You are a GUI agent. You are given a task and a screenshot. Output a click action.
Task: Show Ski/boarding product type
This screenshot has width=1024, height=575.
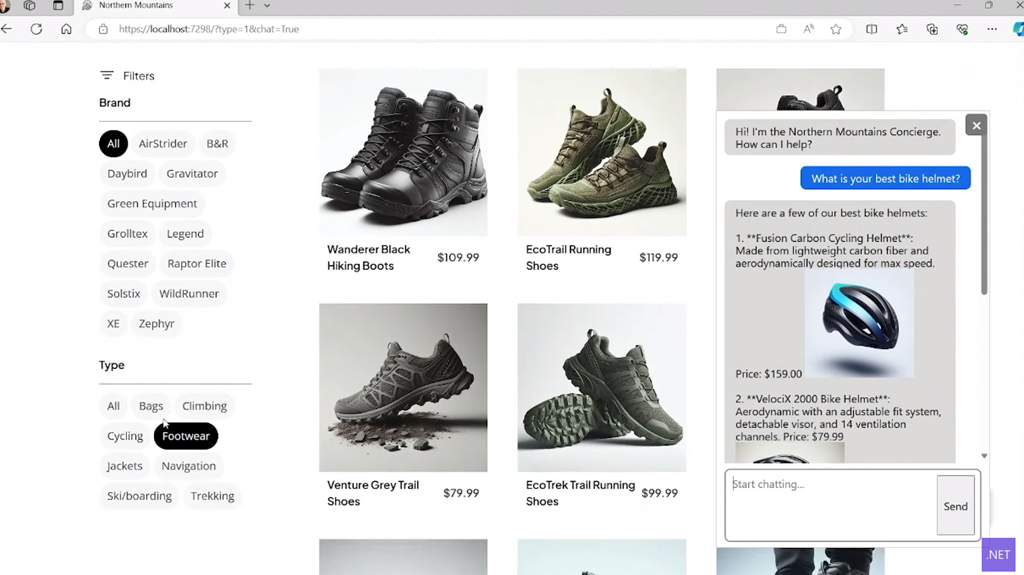(140, 497)
